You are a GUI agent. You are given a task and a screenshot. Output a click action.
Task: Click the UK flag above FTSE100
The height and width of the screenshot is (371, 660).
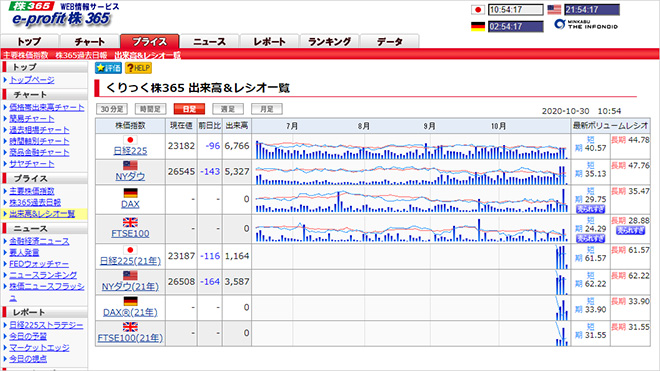coord(130,222)
